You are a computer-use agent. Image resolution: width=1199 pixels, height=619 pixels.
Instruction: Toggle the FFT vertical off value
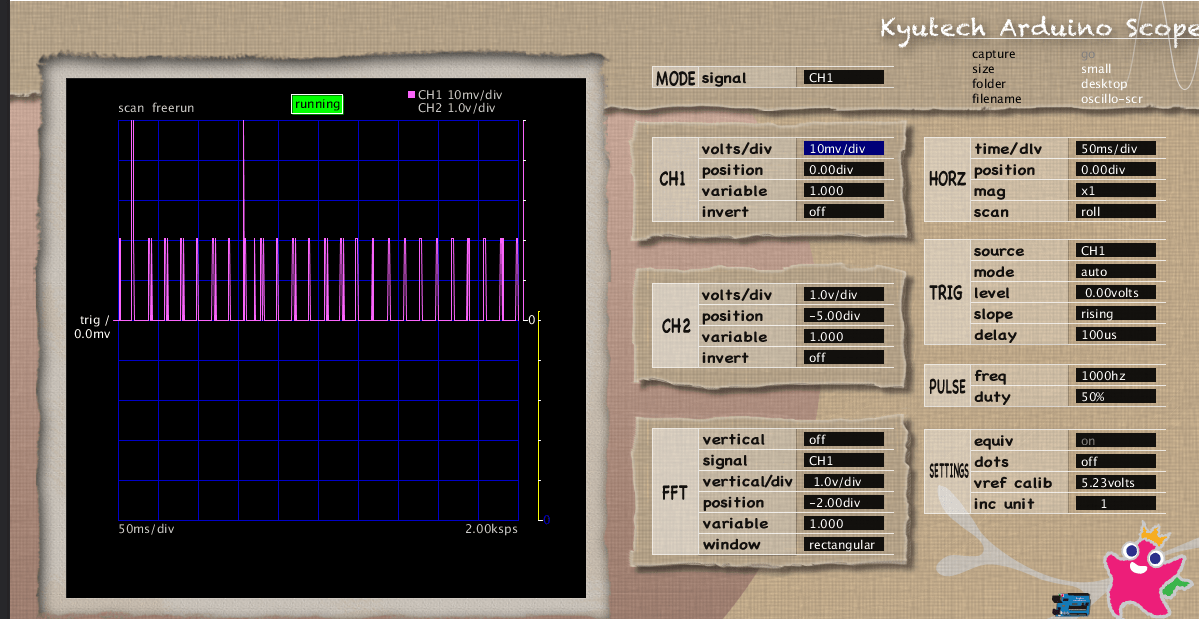click(843, 439)
